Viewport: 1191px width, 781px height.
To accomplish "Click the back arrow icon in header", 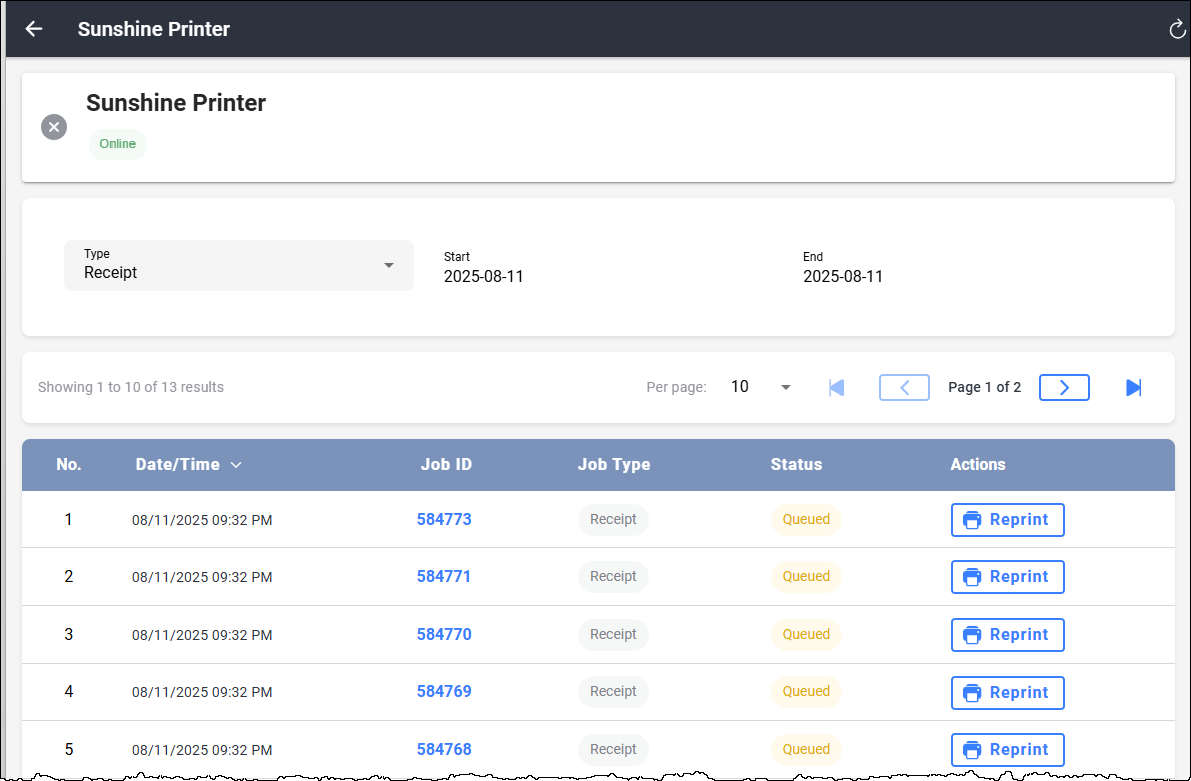I will (34, 29).
